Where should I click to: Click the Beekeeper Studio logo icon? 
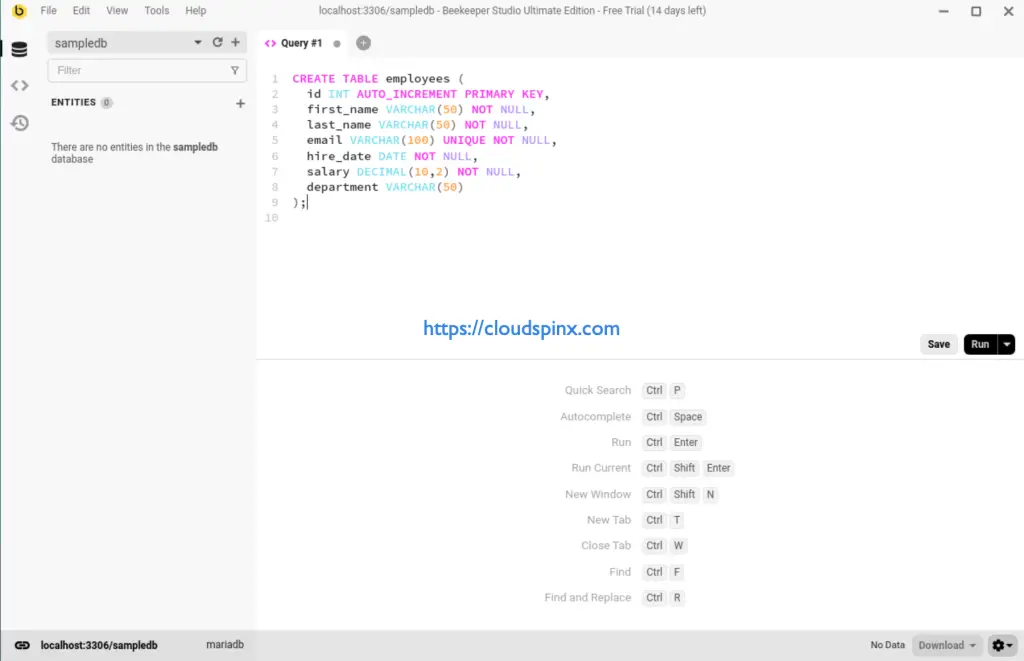(13, 11)
